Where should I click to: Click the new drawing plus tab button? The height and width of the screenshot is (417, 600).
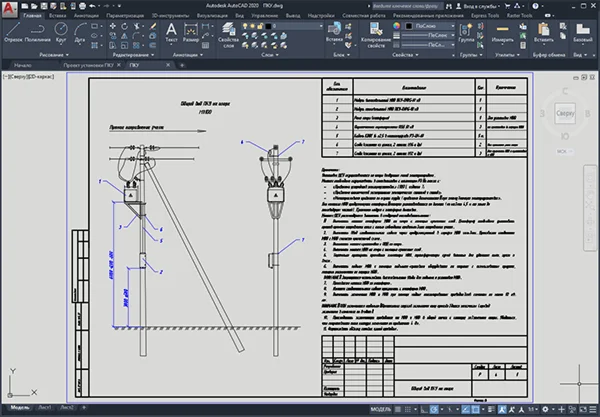click(182, 65)
